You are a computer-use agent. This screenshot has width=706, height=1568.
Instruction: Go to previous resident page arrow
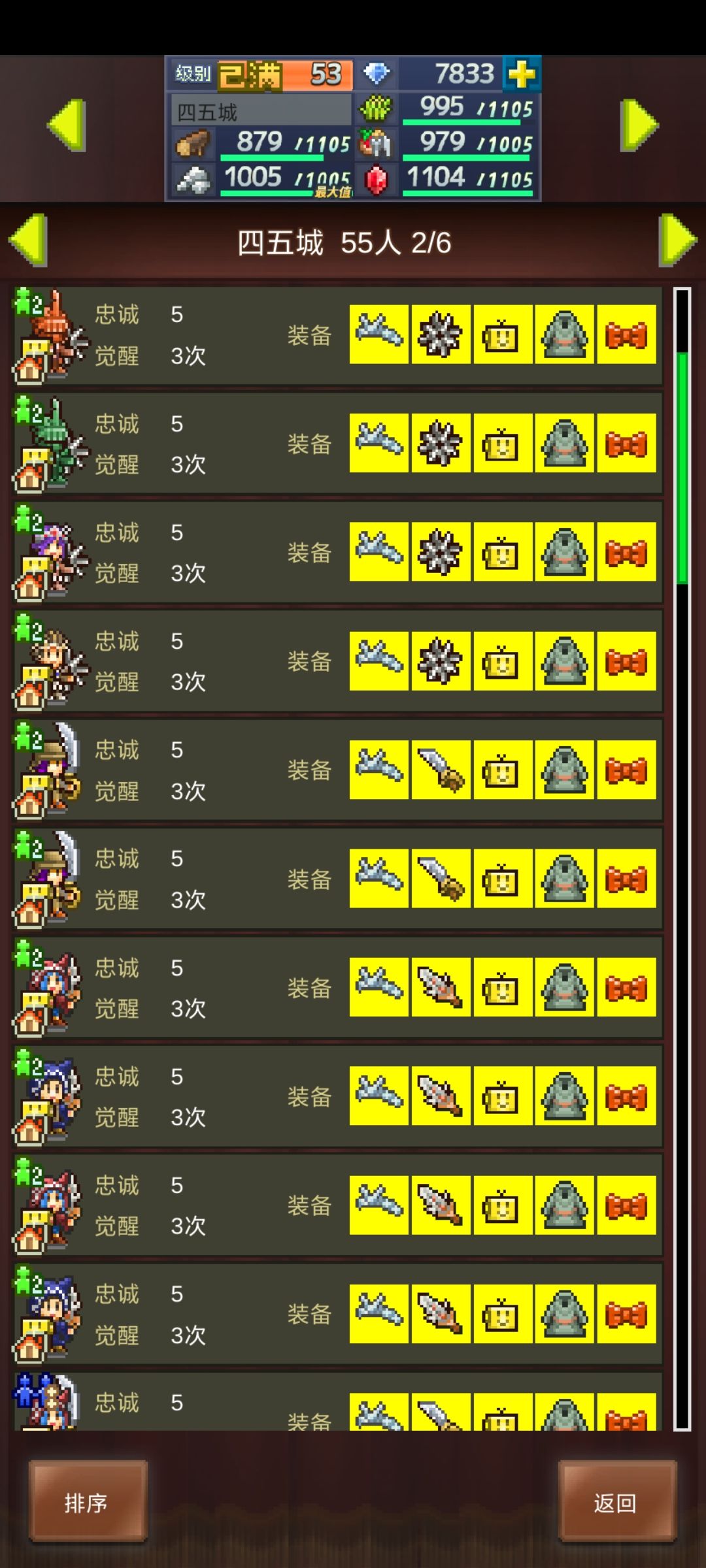[x=28, y=240]
